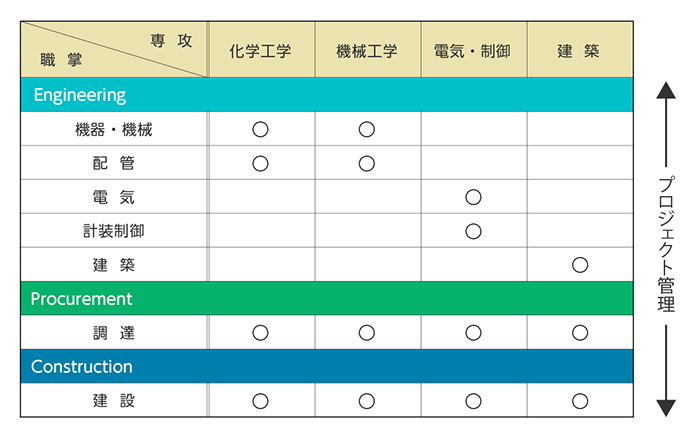Click the circle for 計装制御 under 電気・制御

pos(473,231)
